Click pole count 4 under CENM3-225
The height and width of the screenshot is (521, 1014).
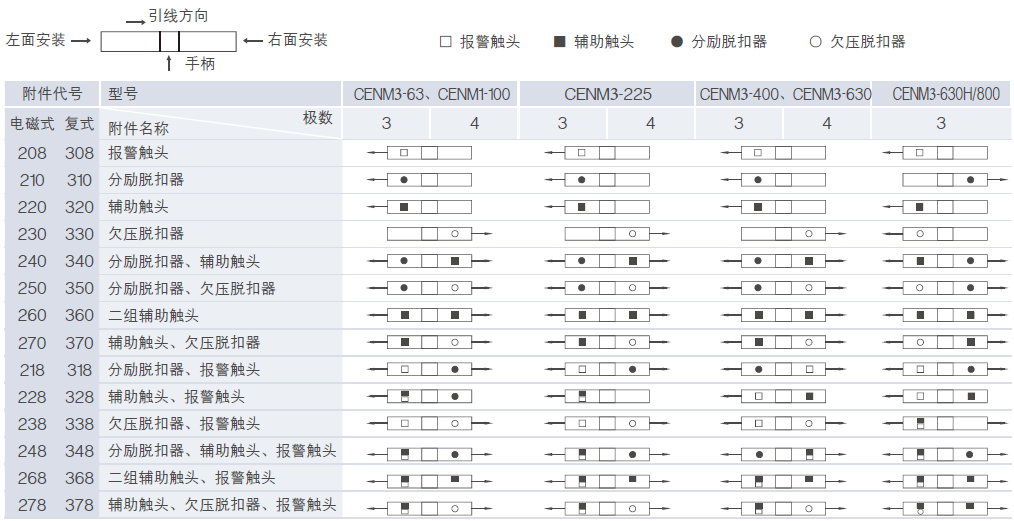coord(650,123)
